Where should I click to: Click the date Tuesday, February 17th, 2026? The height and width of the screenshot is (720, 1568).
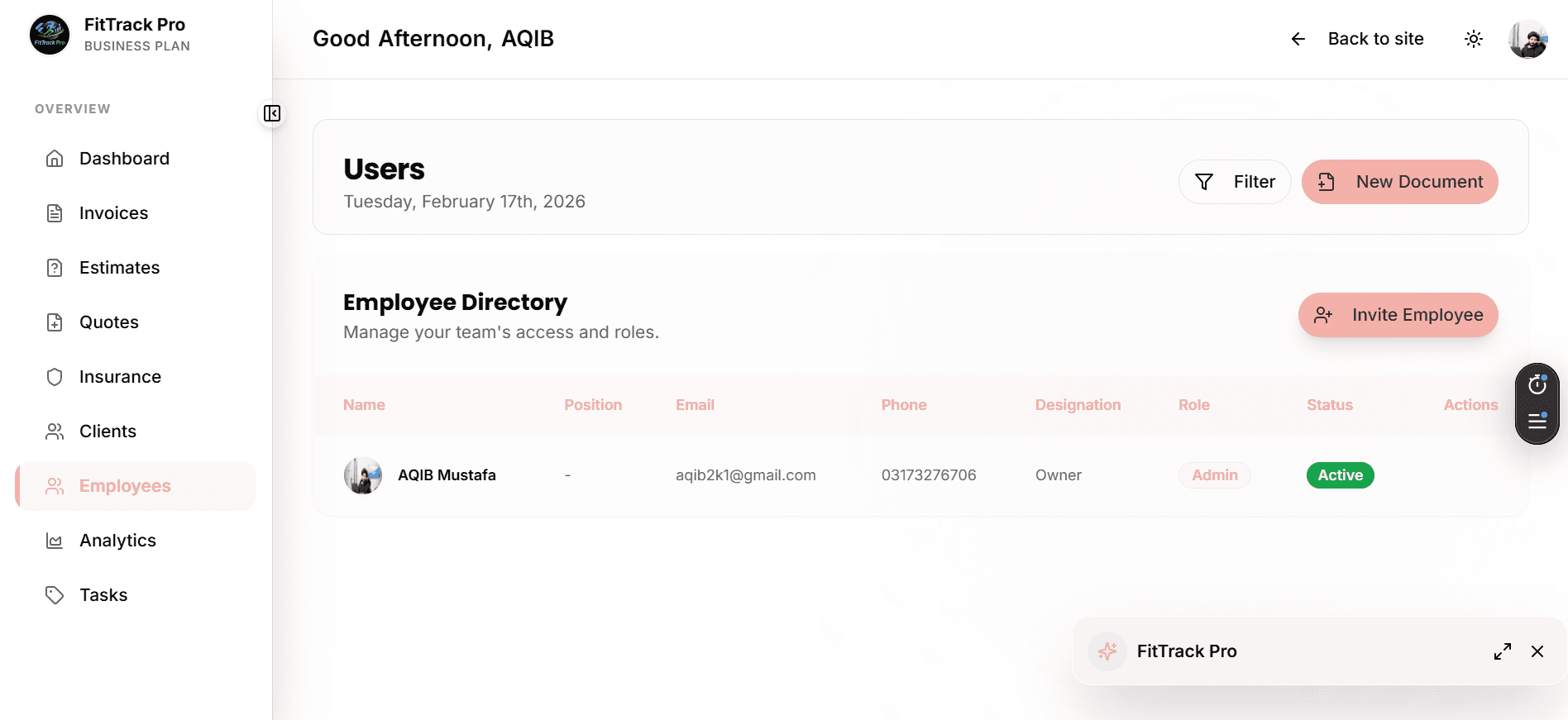(x=465, y=202)
